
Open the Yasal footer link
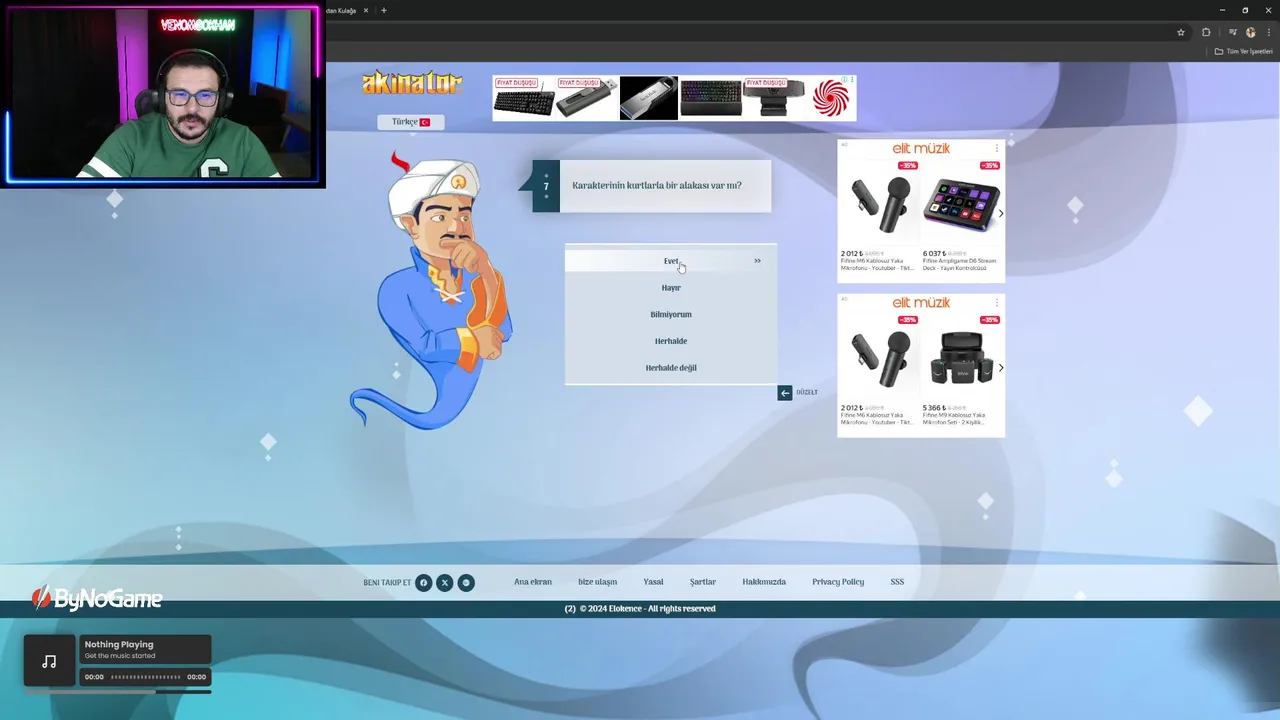click(x=653, y=582)
